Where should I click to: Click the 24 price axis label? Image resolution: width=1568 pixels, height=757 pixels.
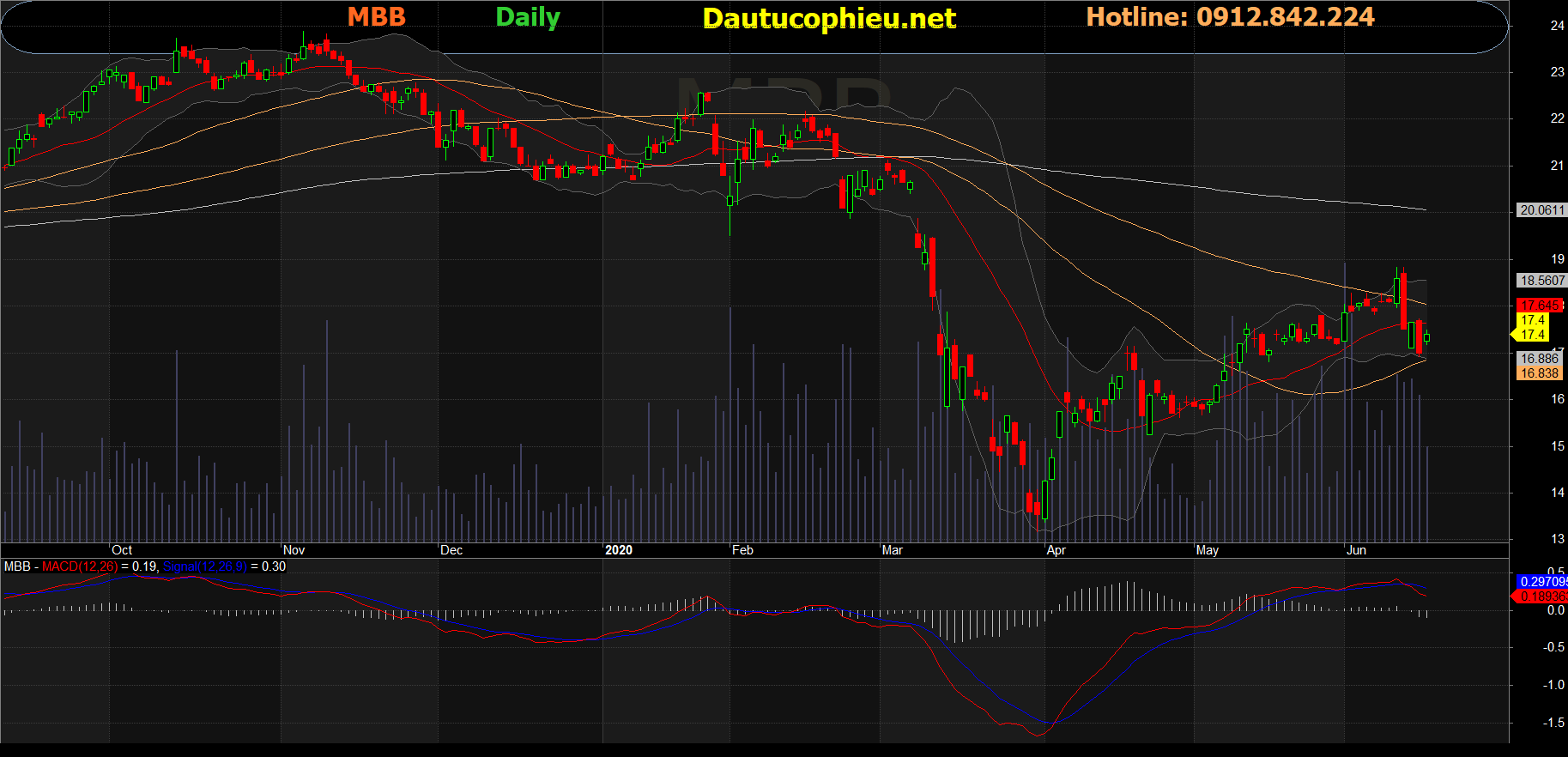(1557, 26)
